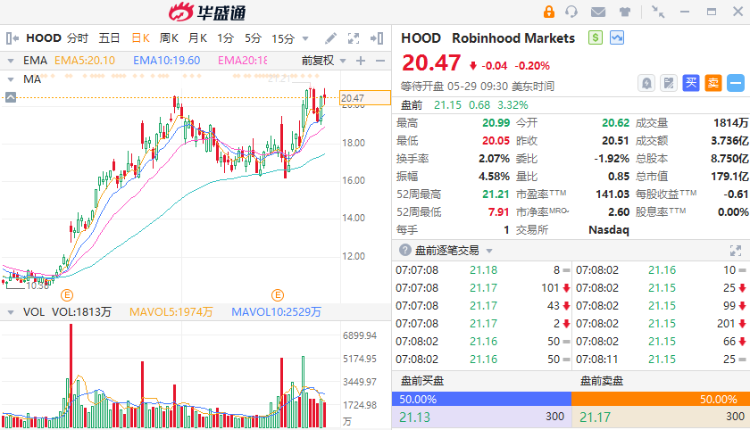750x430 pixels.
Task: Switch to the 周K weekly chart tab
Action: click(169, 38)
